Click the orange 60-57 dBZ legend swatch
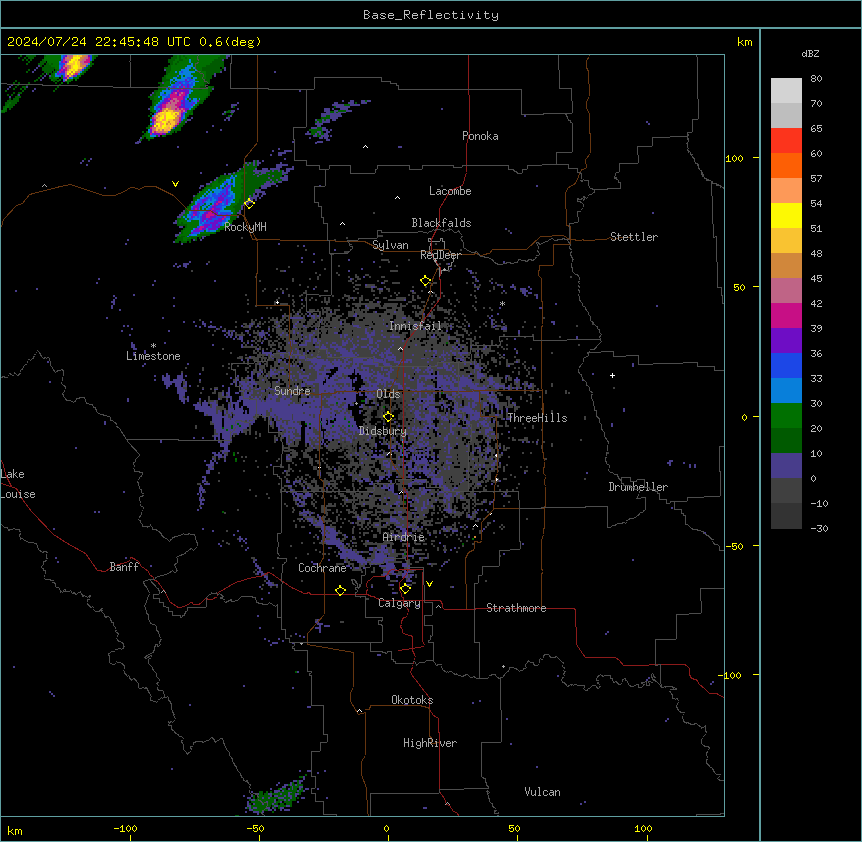 pos(786,165)
